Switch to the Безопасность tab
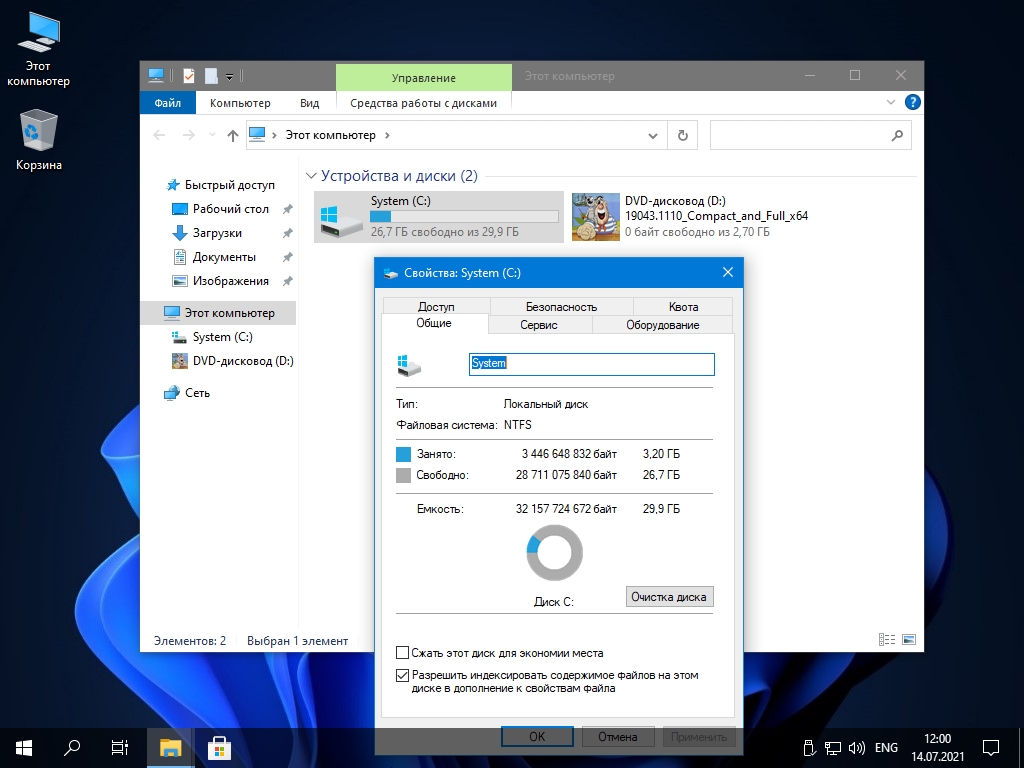 click(561, 307)
